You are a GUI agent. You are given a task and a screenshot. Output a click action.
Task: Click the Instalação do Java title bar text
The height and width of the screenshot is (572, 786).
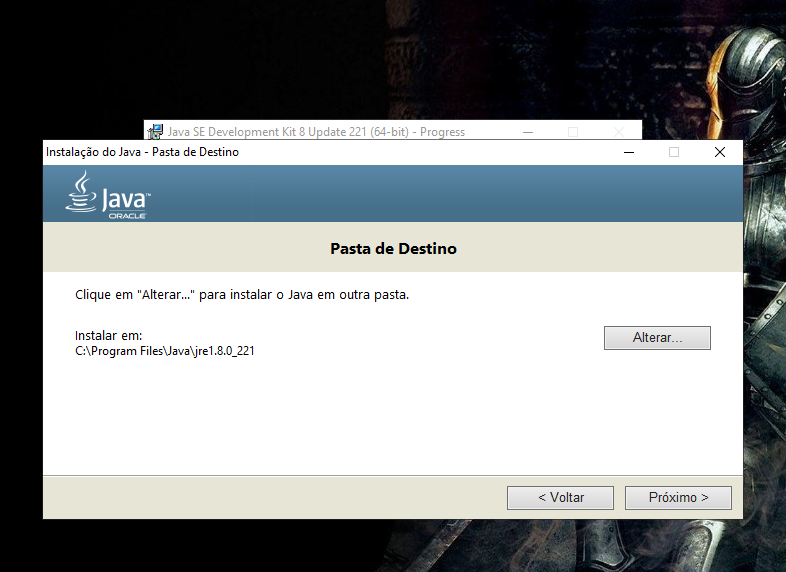(142, 152)
